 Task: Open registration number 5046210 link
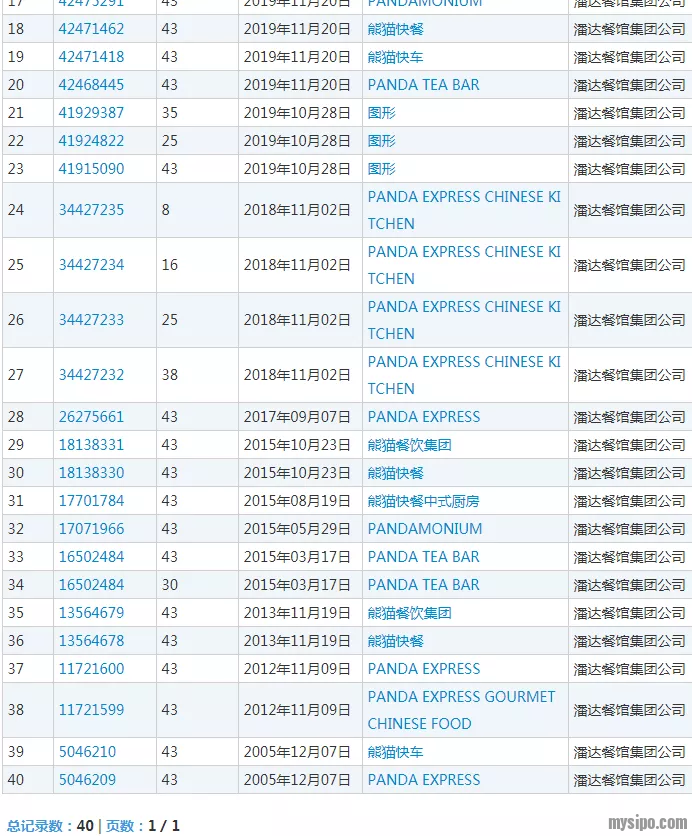point(87,752)
